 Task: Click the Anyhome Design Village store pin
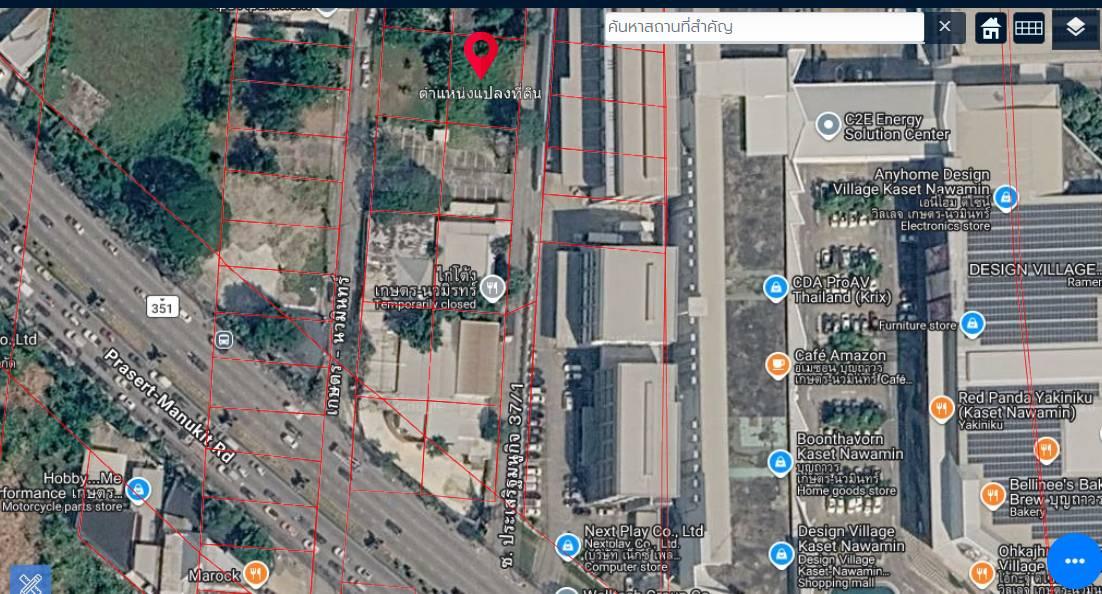(x=1006, y=197)
